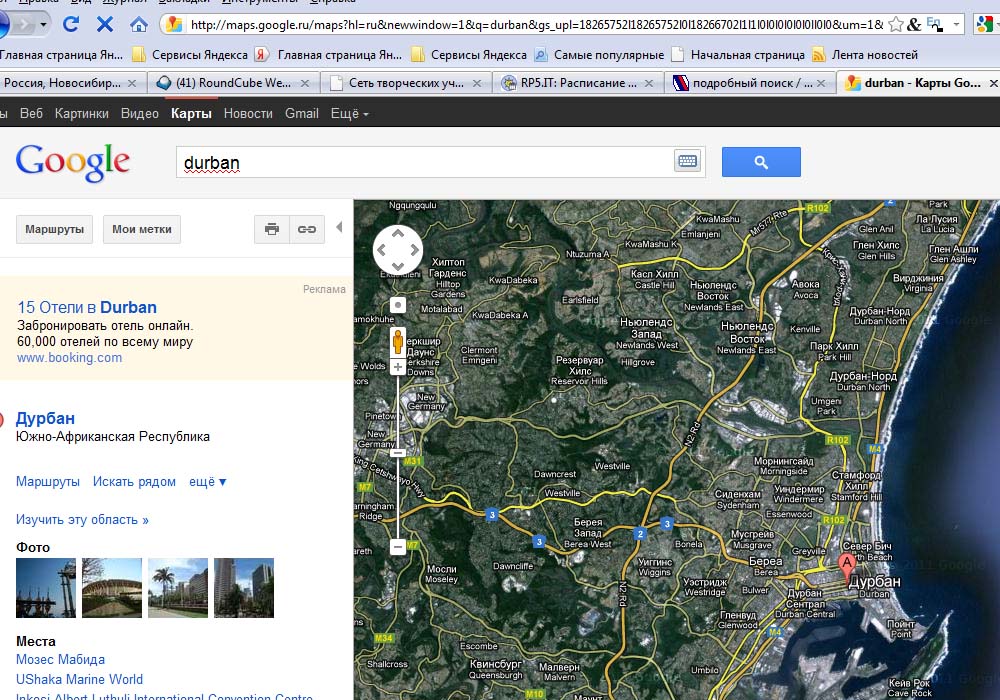Close the RP5.IT: Расписание tab
The width and height of the screenshot is (1000, 700).
[x=649, y=83]
